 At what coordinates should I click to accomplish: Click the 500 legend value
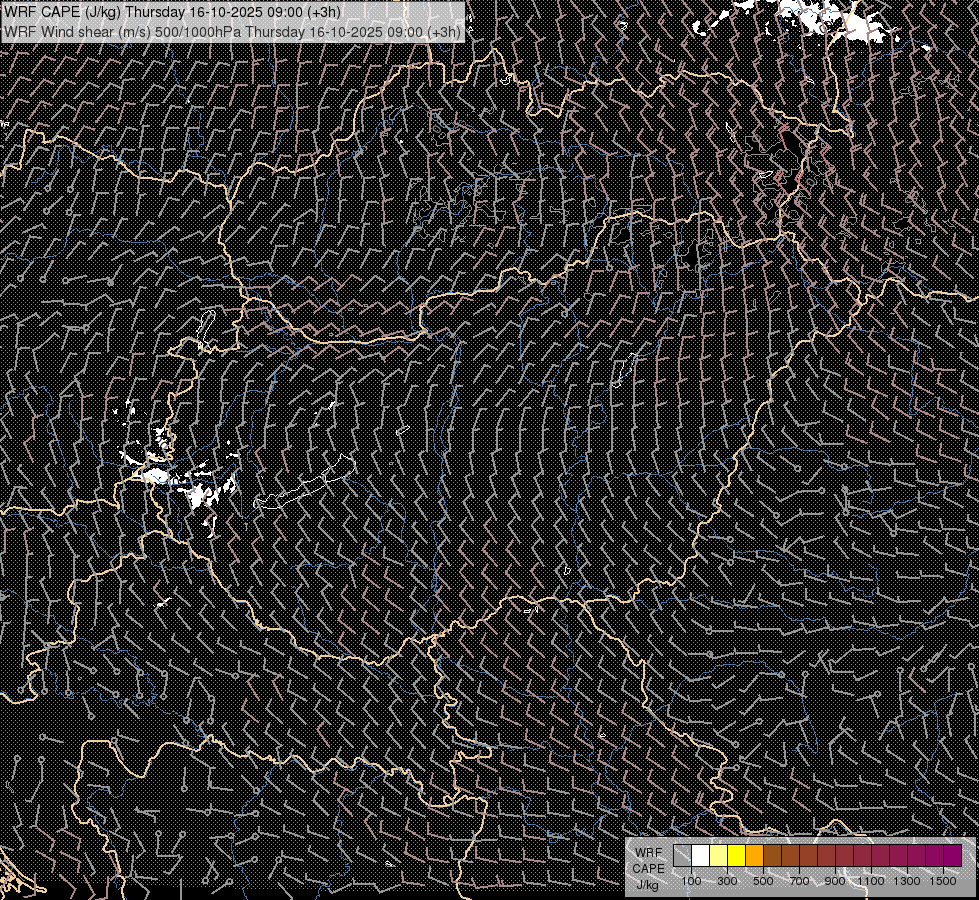tap(763, 881)
